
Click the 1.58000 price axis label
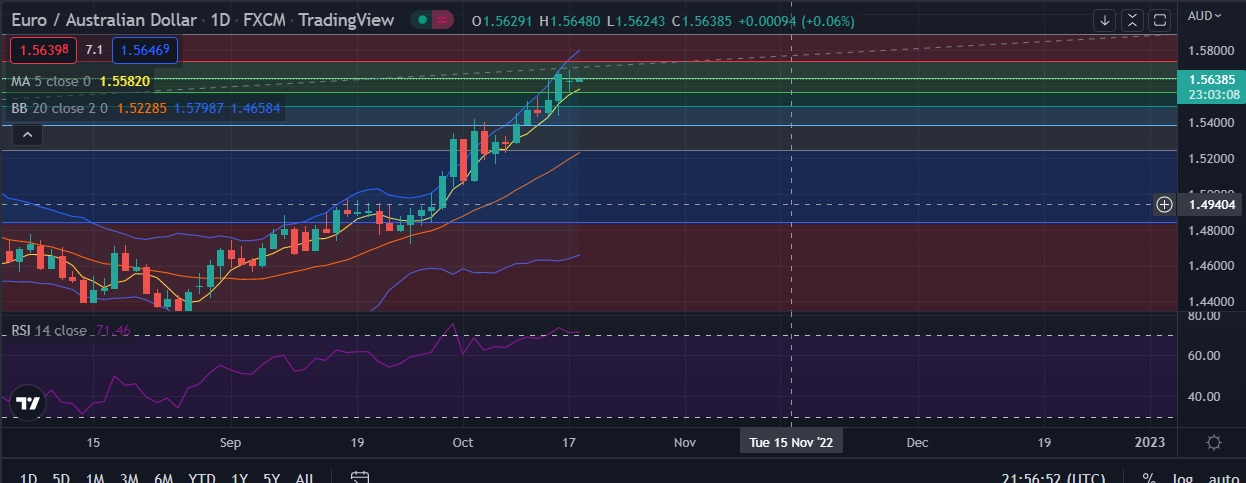(1210, 50)
